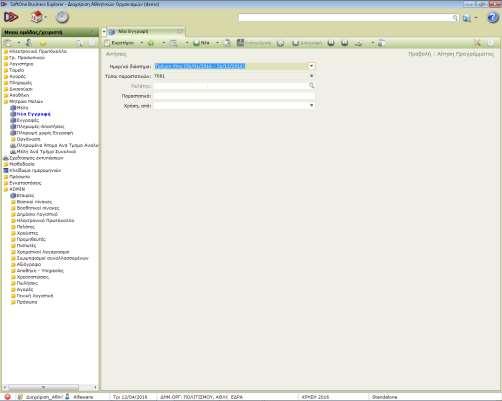Image resolution: width=502 pixels, height=401 pixels.
Task: Click the magnifier icon for the Πελάτης field
Action: [x=312, y=86]
